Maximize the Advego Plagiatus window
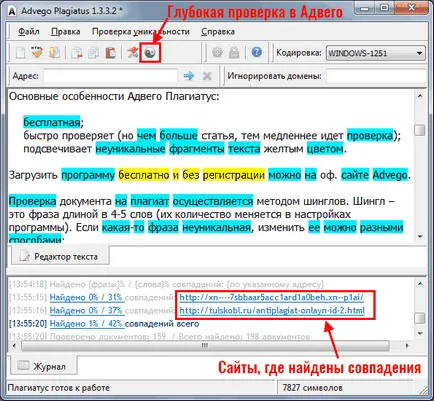434x401 pixels. click(x=385, y=9)
